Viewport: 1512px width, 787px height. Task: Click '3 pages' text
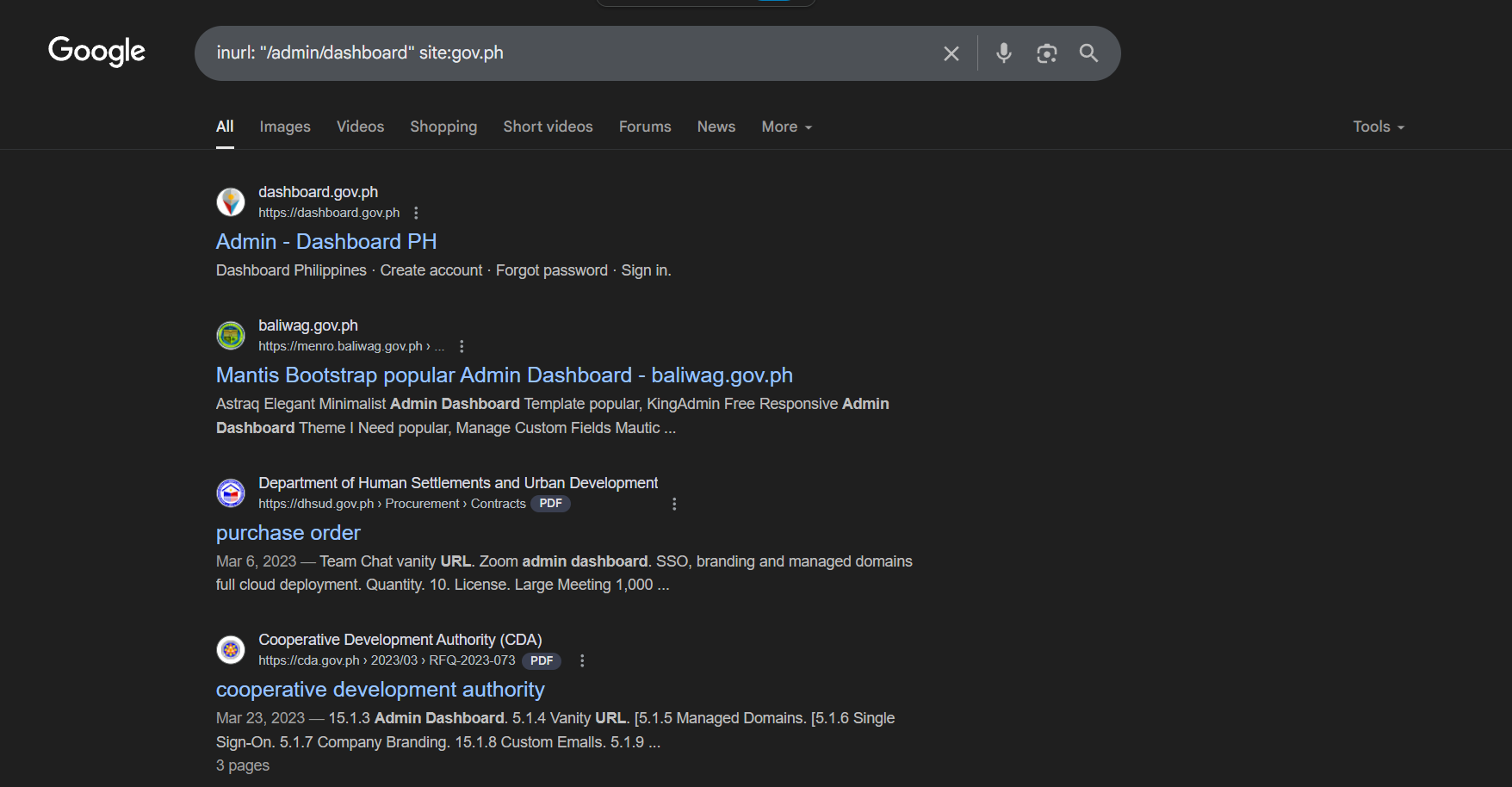point(243,765)
